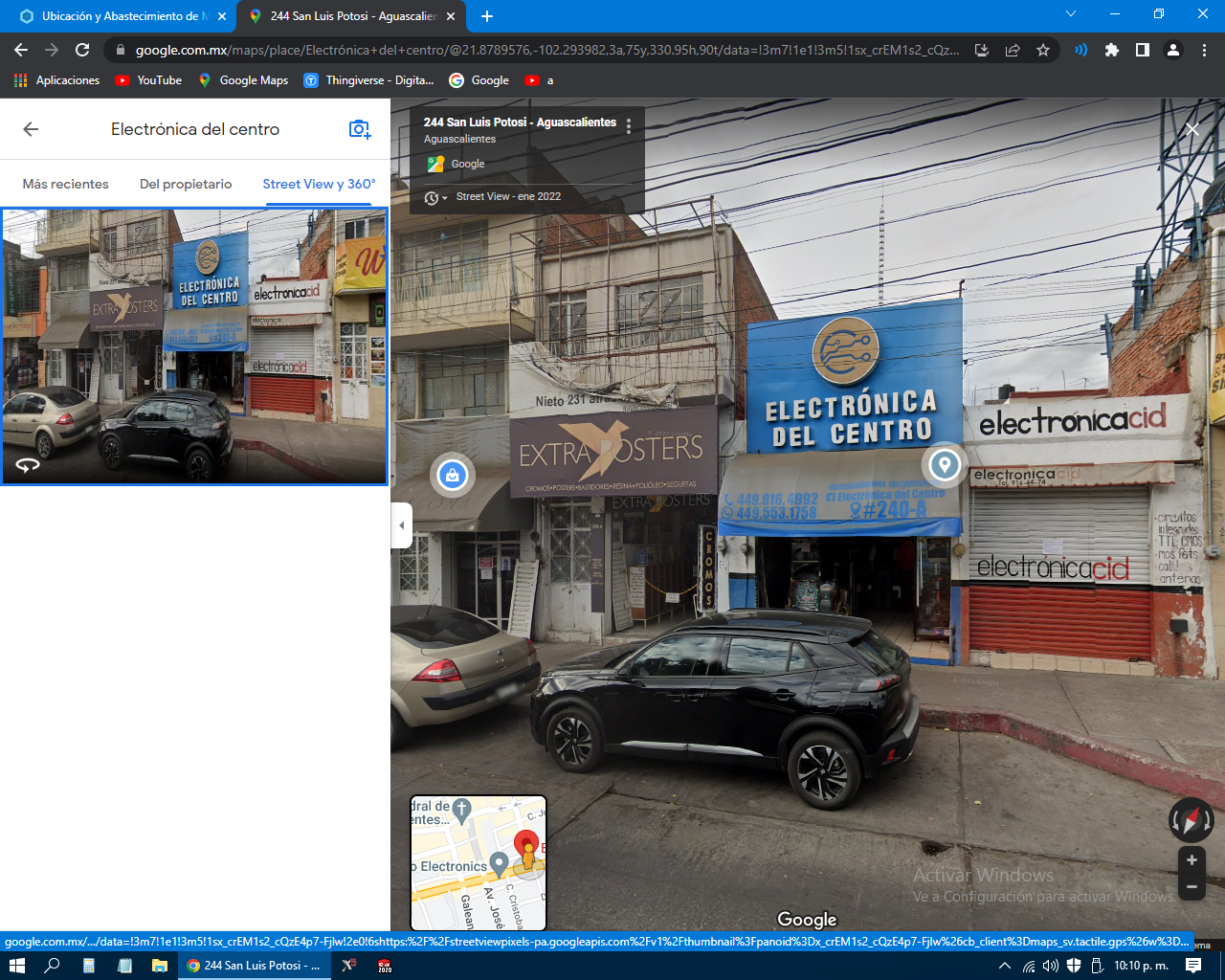This screenshot has height=980, width=1225.
Task: Open the Chrome three-dot menu
Action: (1204, 50)
